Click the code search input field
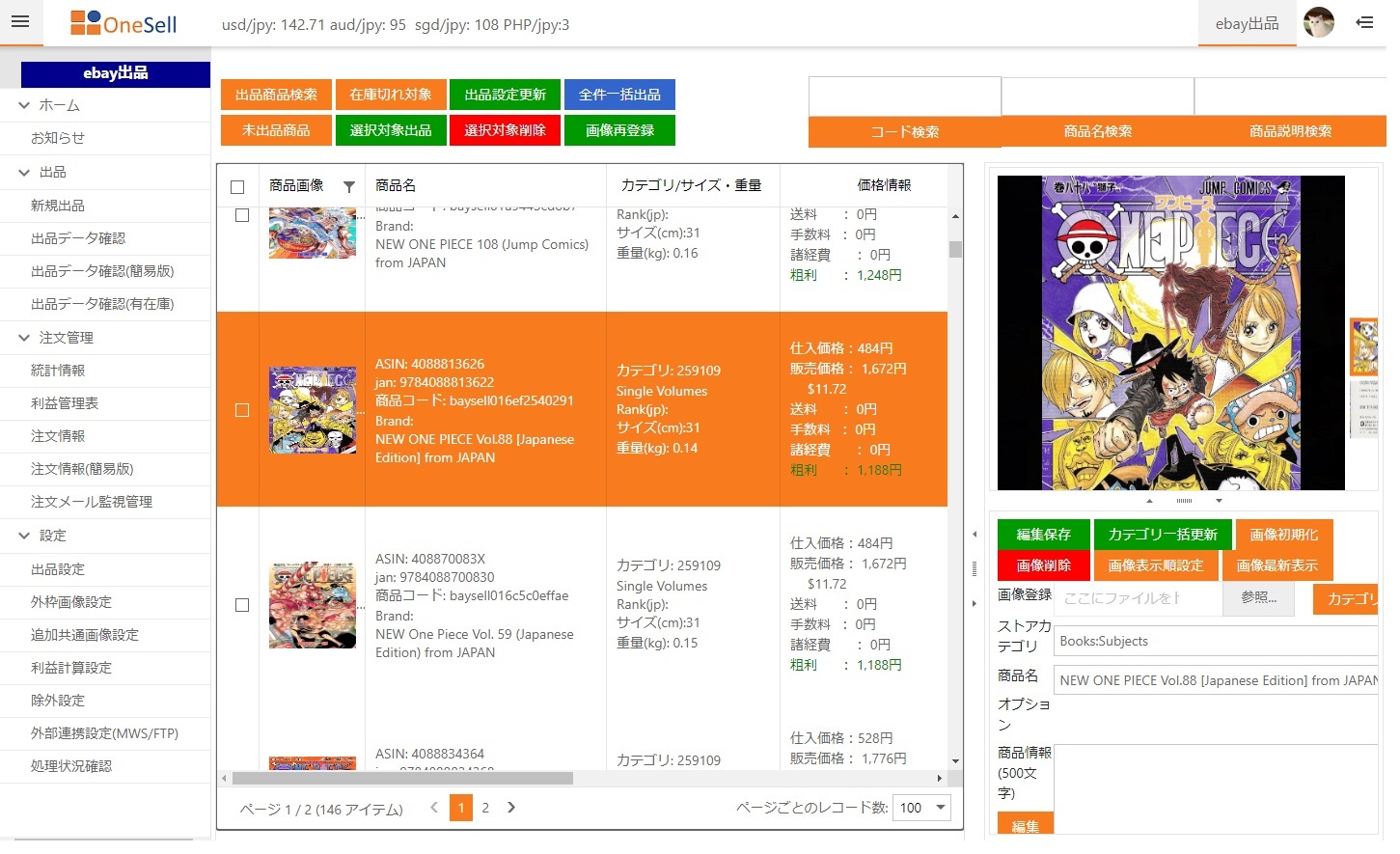 pos(905,96)
